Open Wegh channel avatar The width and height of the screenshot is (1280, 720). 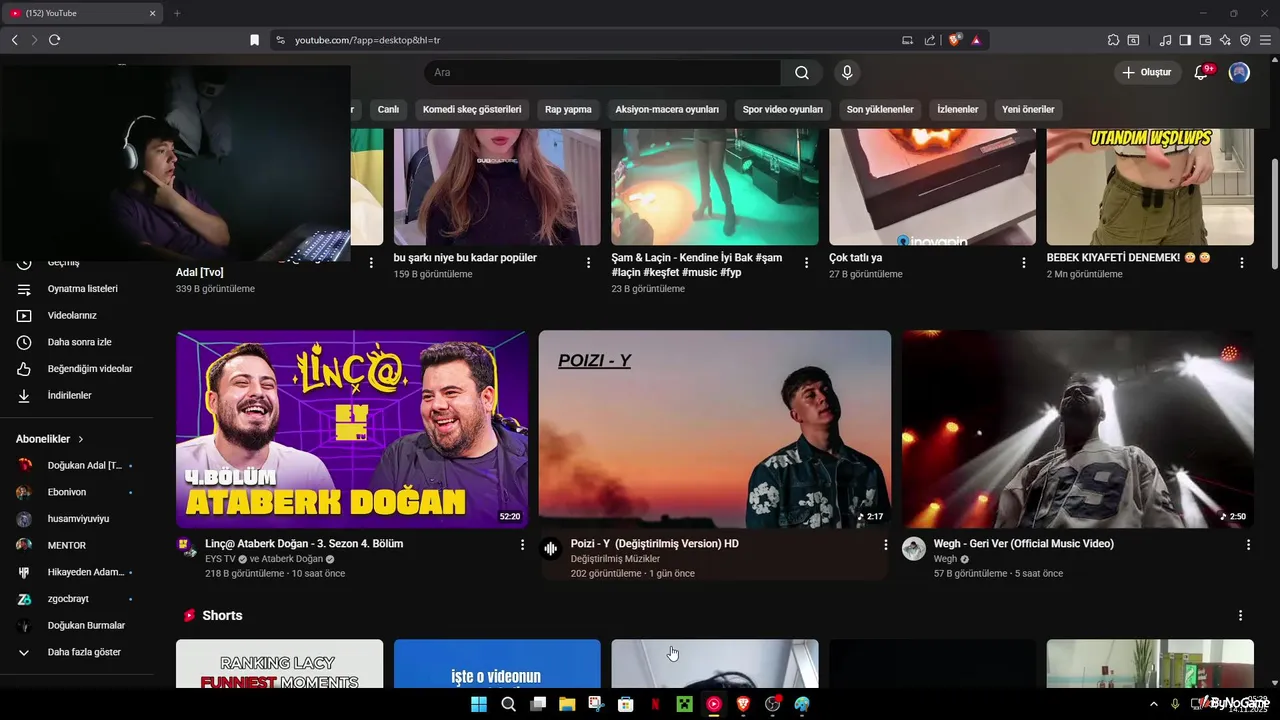[913, 548]
